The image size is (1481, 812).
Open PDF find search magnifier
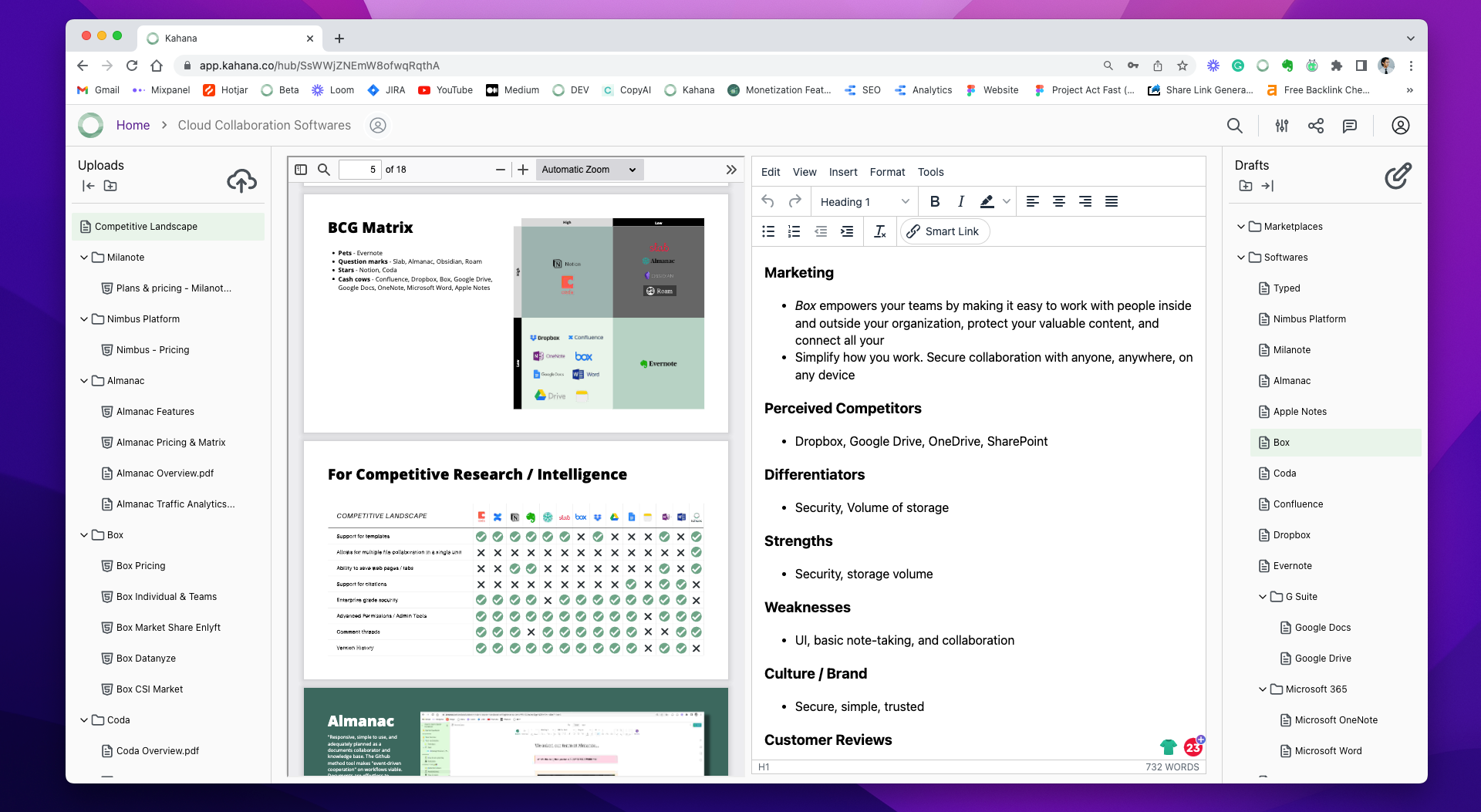324,170
